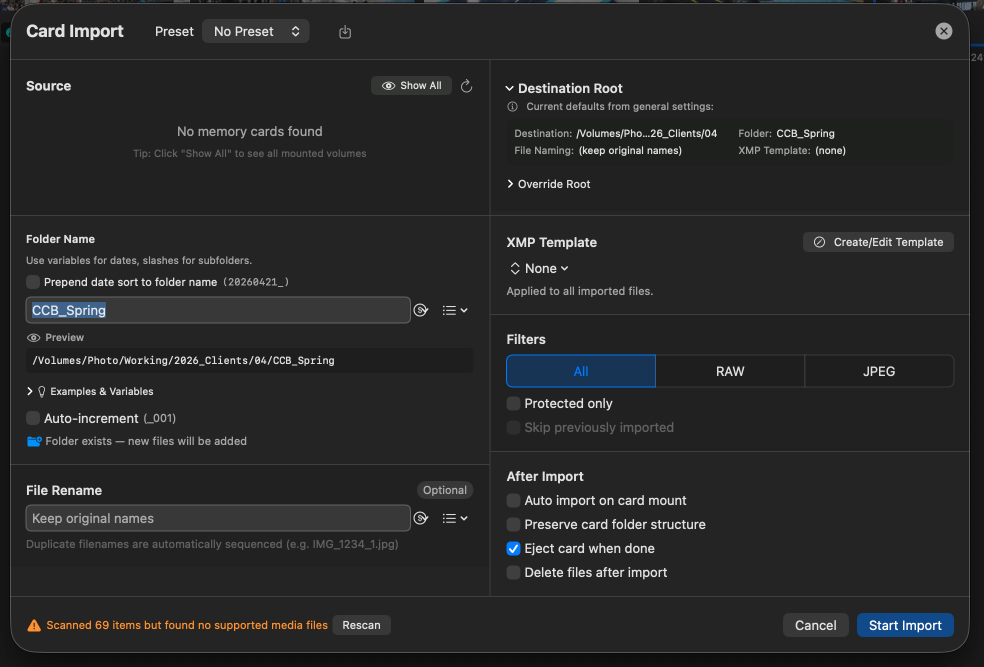
Task: Click the orange warning icon in the status bar
Action: pos(34,626)
